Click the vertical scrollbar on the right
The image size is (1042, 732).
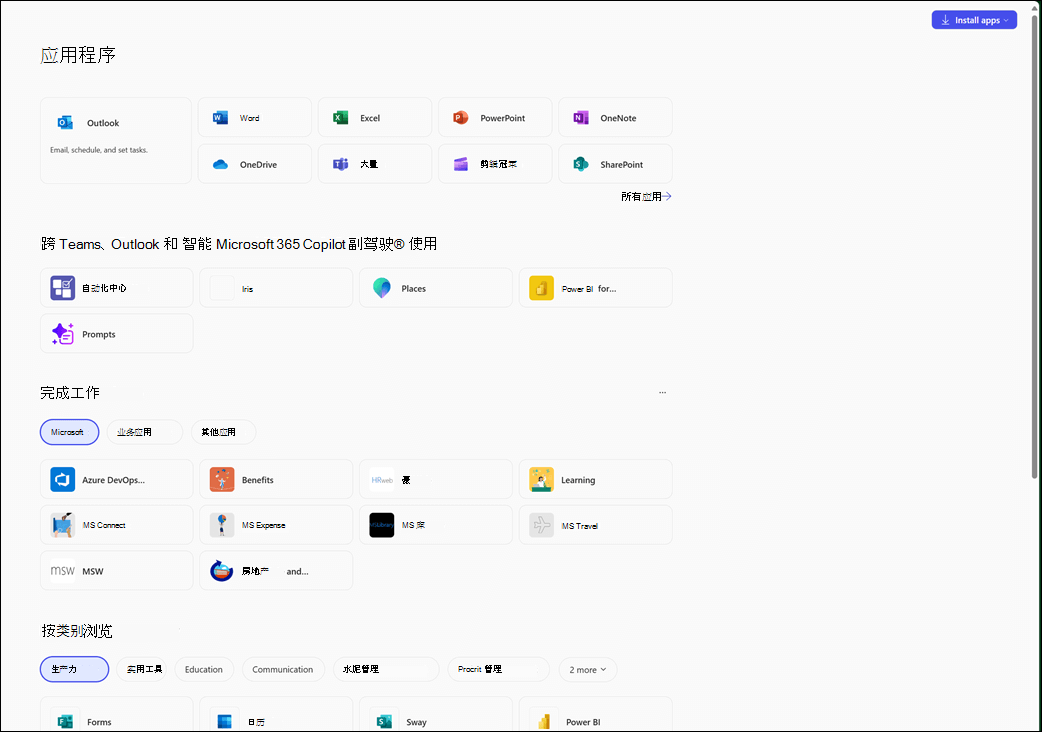click(x=1034, y=246)
